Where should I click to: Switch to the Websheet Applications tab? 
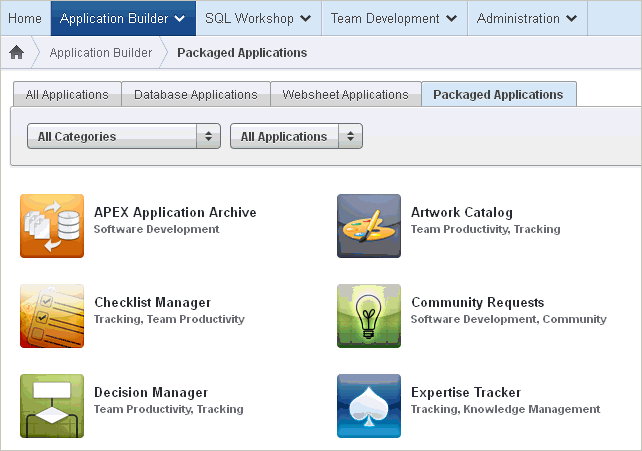pos(346,95)
